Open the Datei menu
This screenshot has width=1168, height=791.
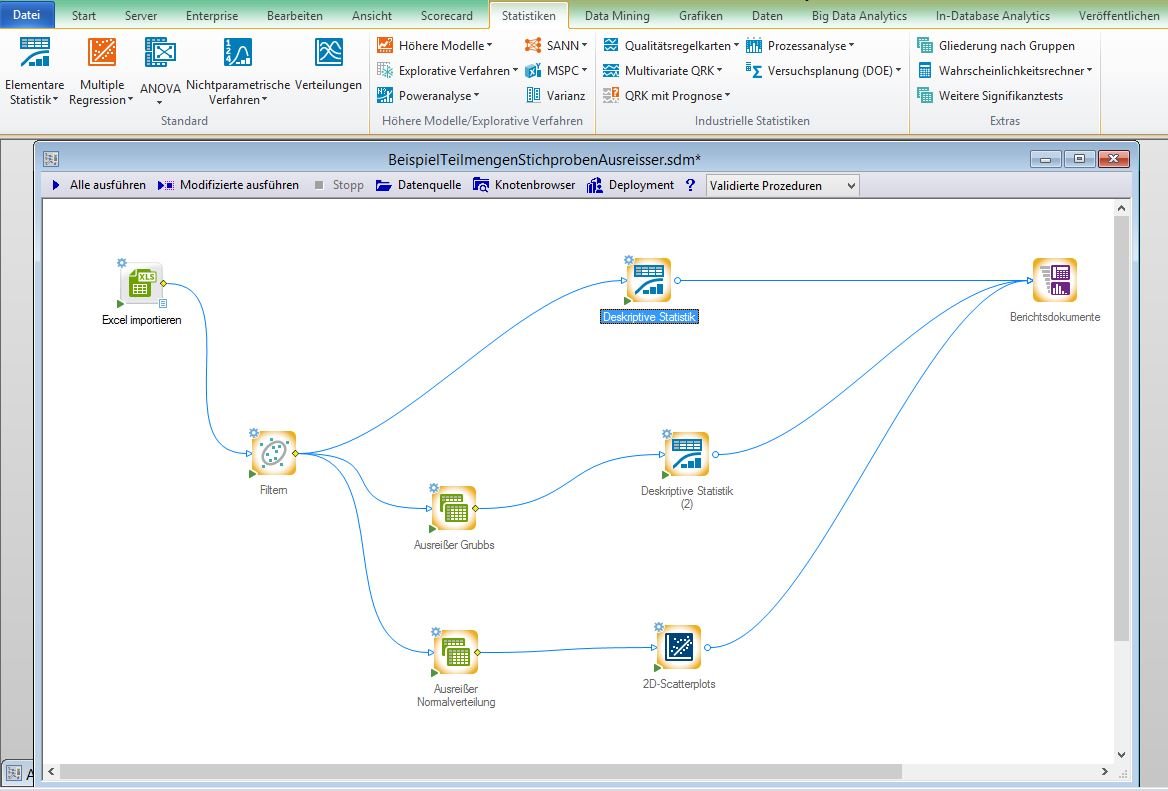(x=27, y=16)
